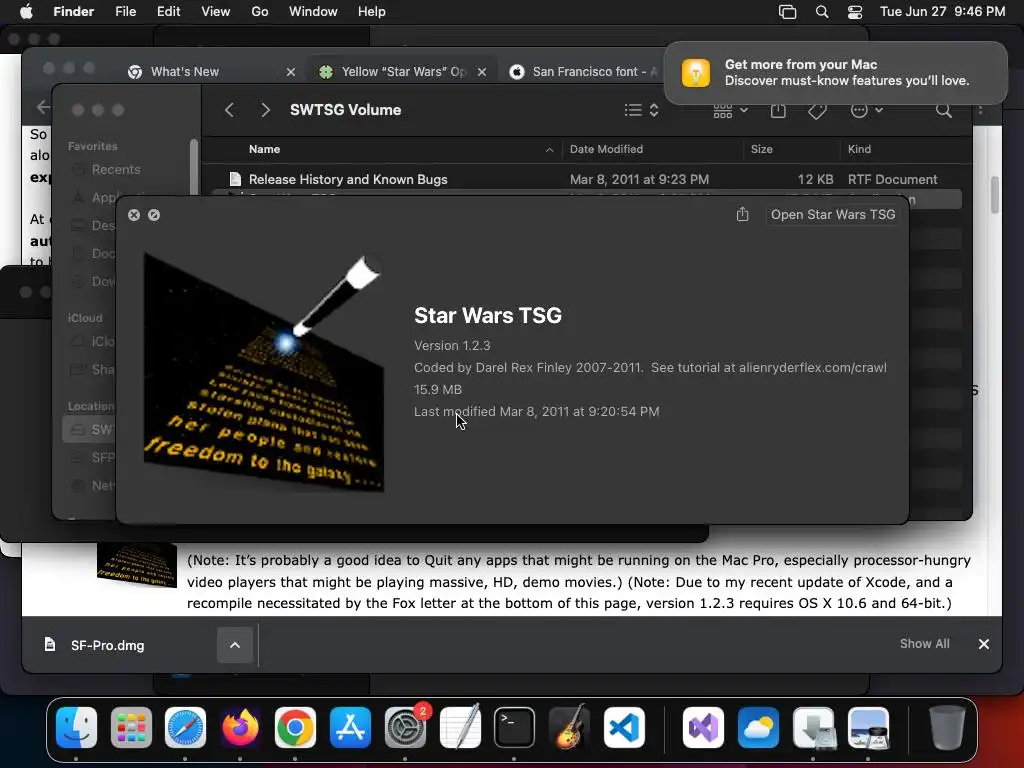Expand Quick Look to full screen
The image size is (1024, 768).
[x=154, y=215]
